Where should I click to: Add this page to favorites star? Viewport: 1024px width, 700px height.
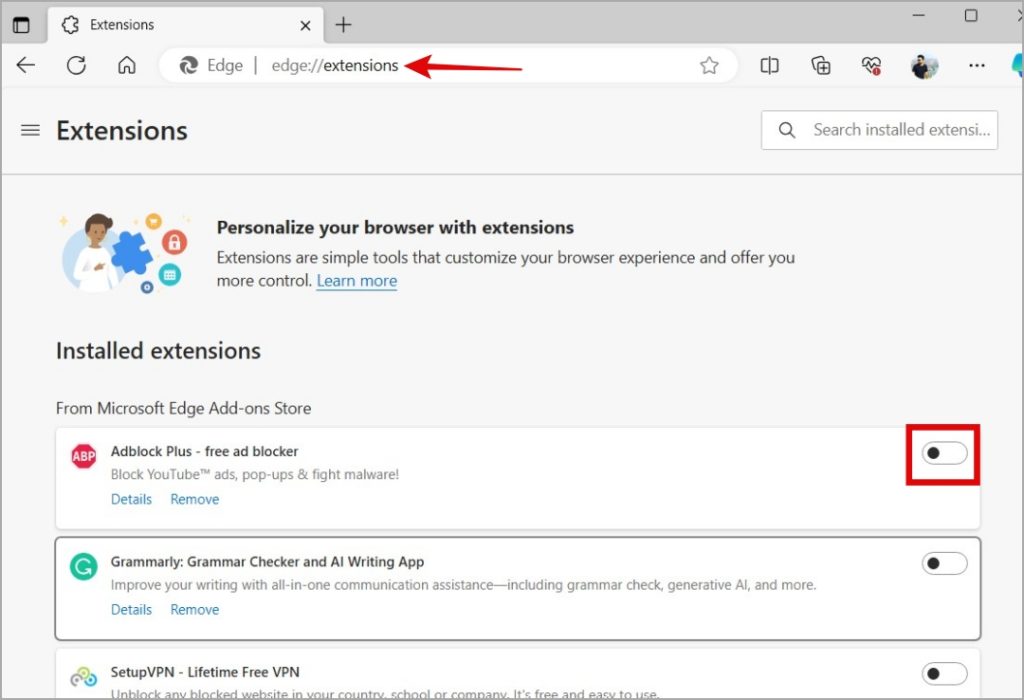point(709,65)
